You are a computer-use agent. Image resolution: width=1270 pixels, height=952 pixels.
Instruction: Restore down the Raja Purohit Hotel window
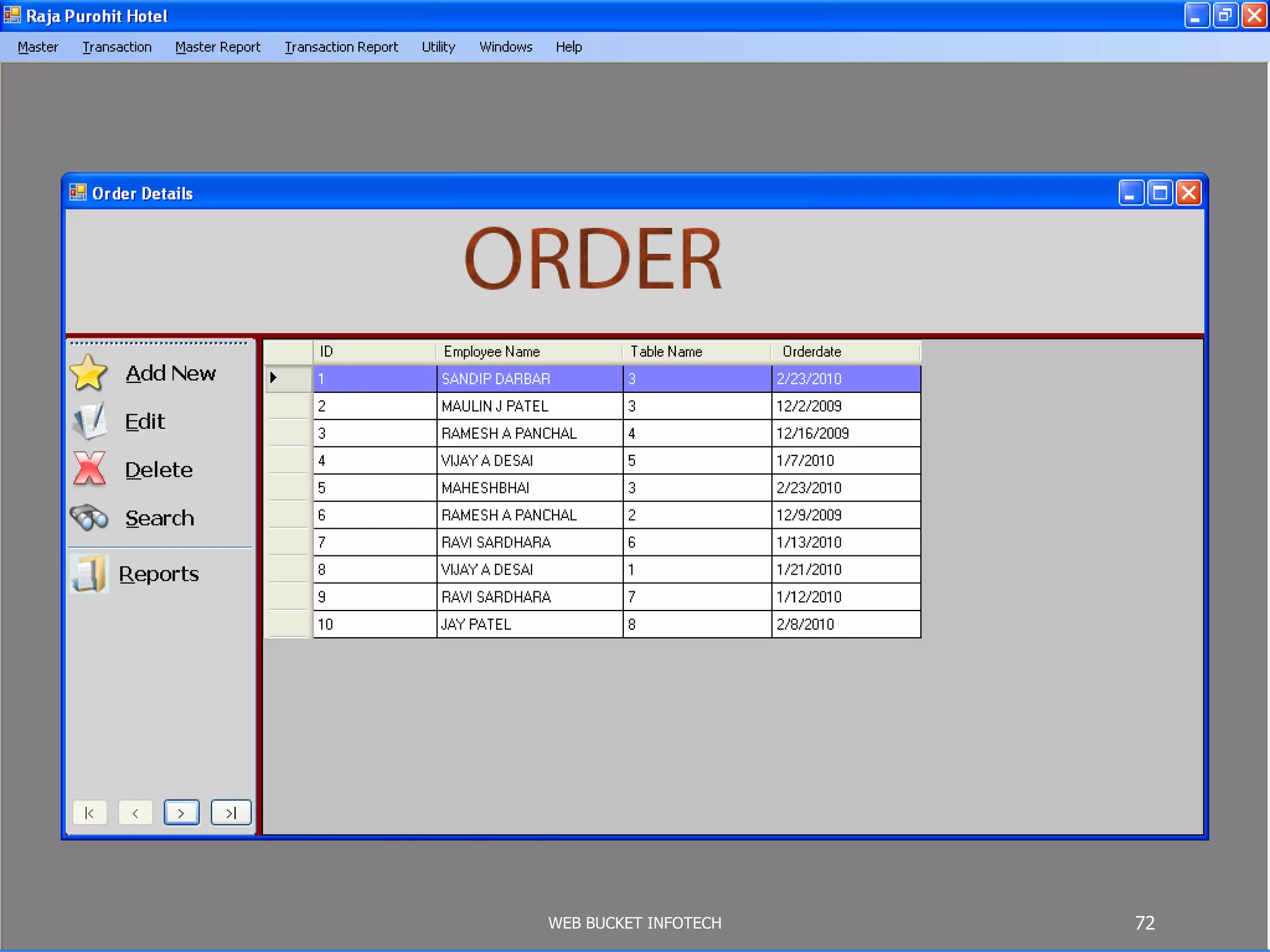click(x=1225, y=15)
